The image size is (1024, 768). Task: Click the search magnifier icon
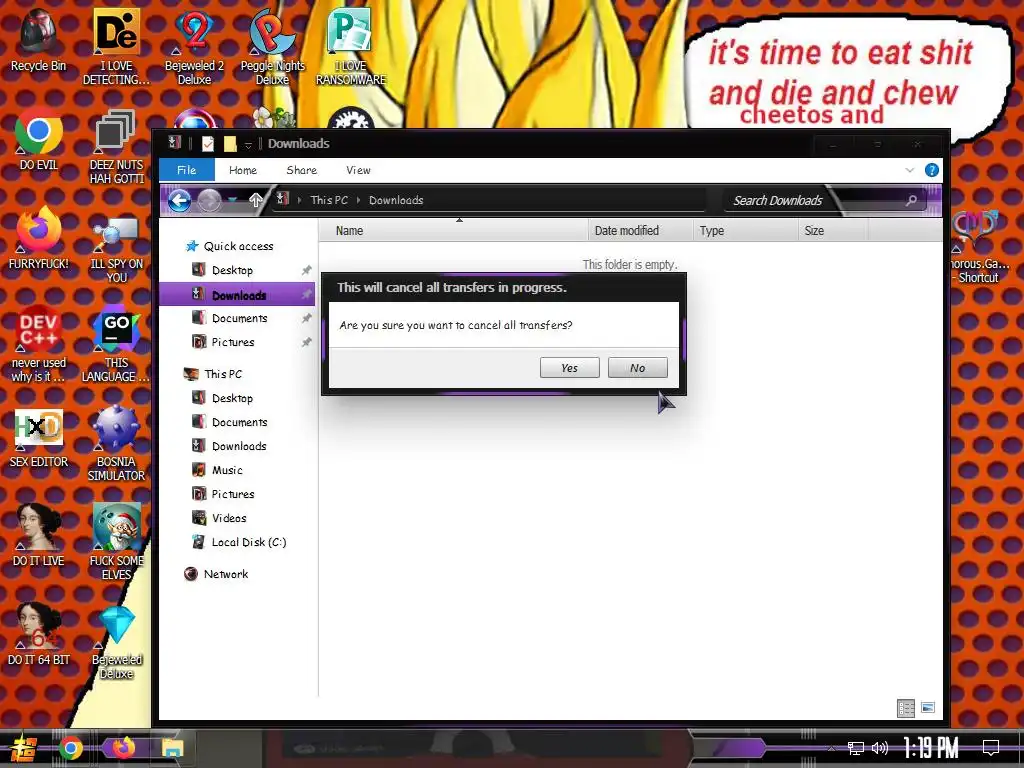[911, 200]
